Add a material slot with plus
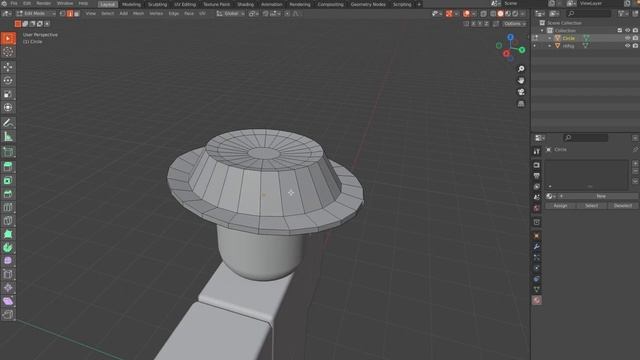The image size is (640, 360). pyautogui.click(x=635, y=164)
